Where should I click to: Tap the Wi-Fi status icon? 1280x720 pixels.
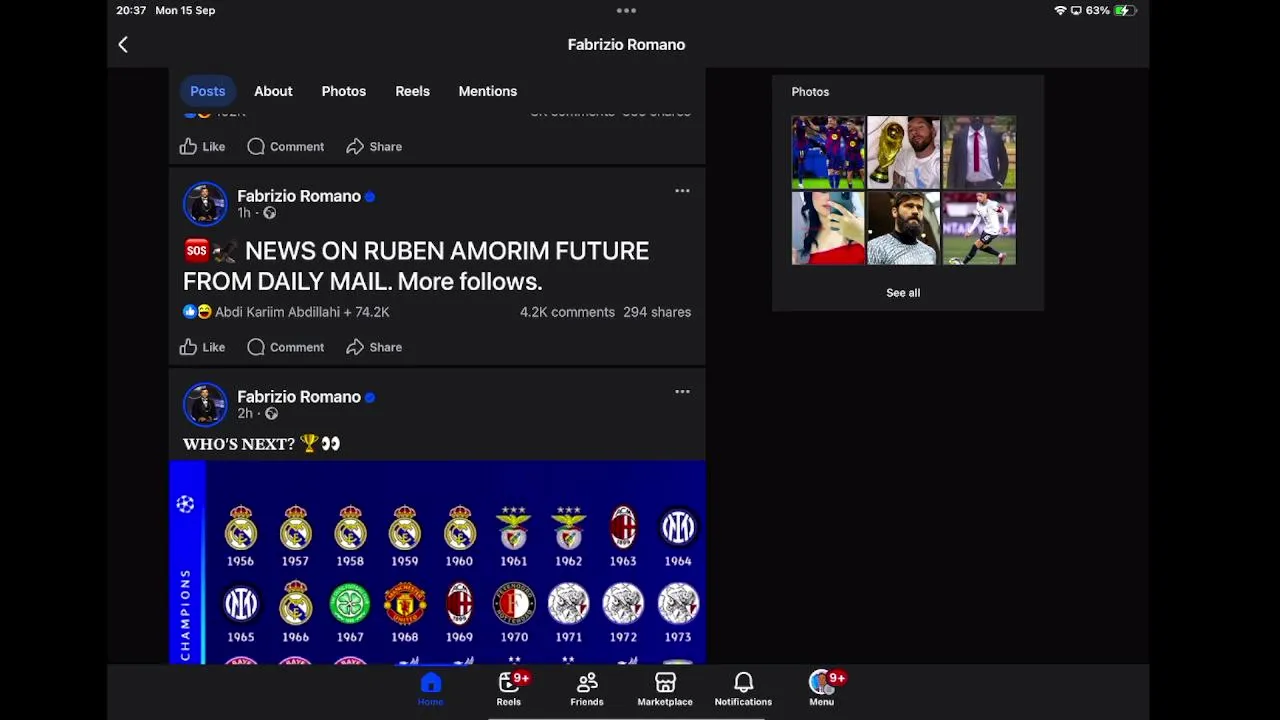[1060, 10]
